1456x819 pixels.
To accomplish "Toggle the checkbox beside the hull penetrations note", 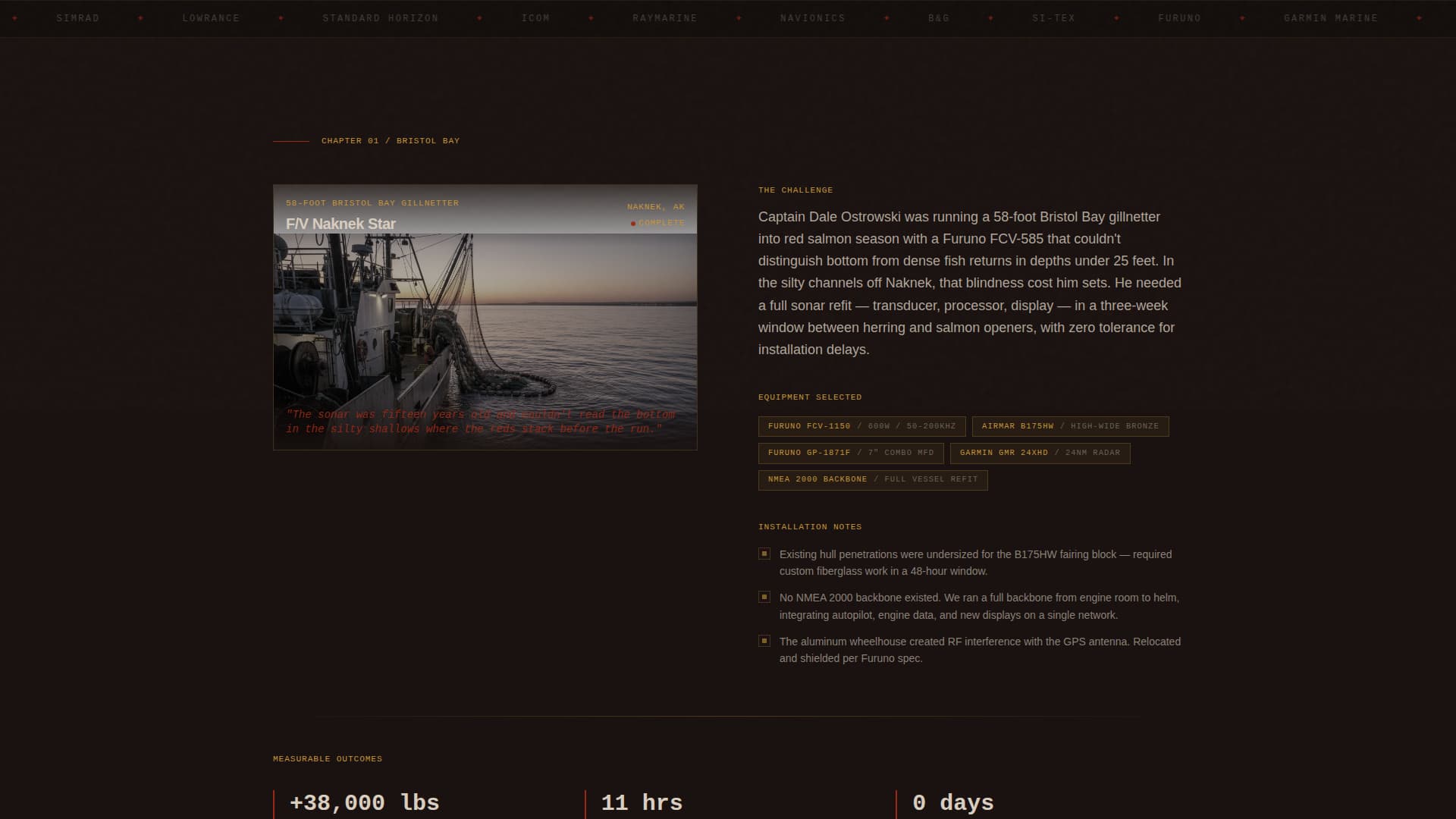I will (763, 554).
